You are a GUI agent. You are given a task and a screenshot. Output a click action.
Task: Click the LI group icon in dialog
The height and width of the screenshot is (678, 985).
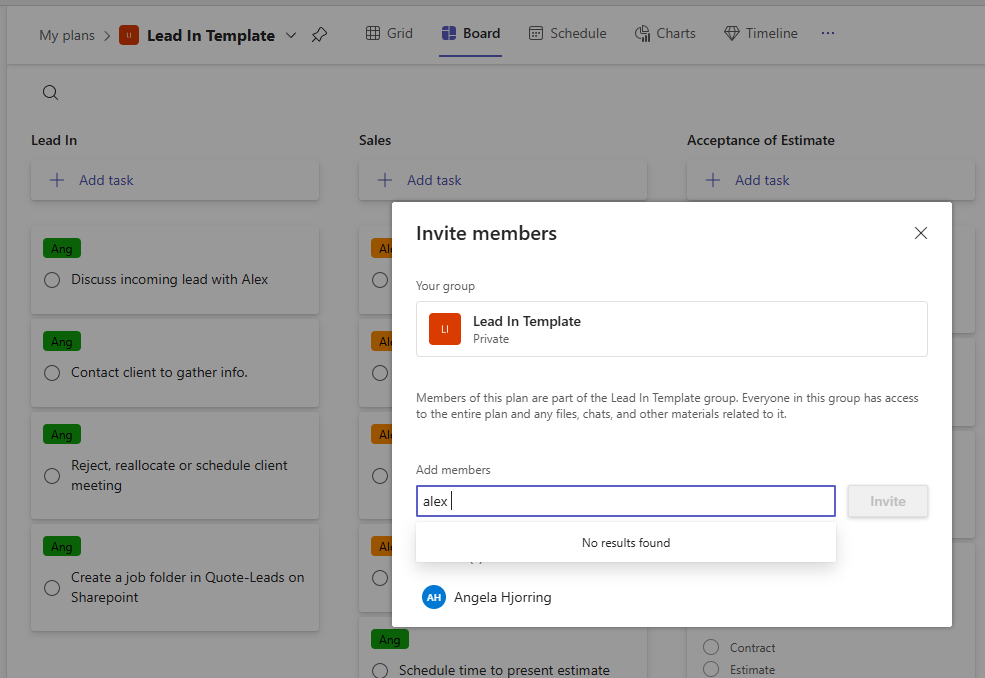(x=445, y=329)
